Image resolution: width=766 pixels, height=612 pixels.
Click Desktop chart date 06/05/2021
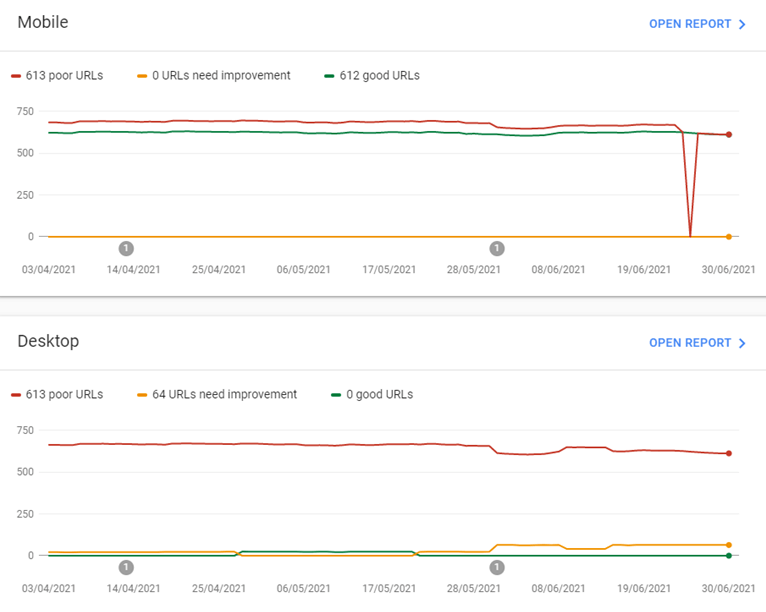point(303,589)
